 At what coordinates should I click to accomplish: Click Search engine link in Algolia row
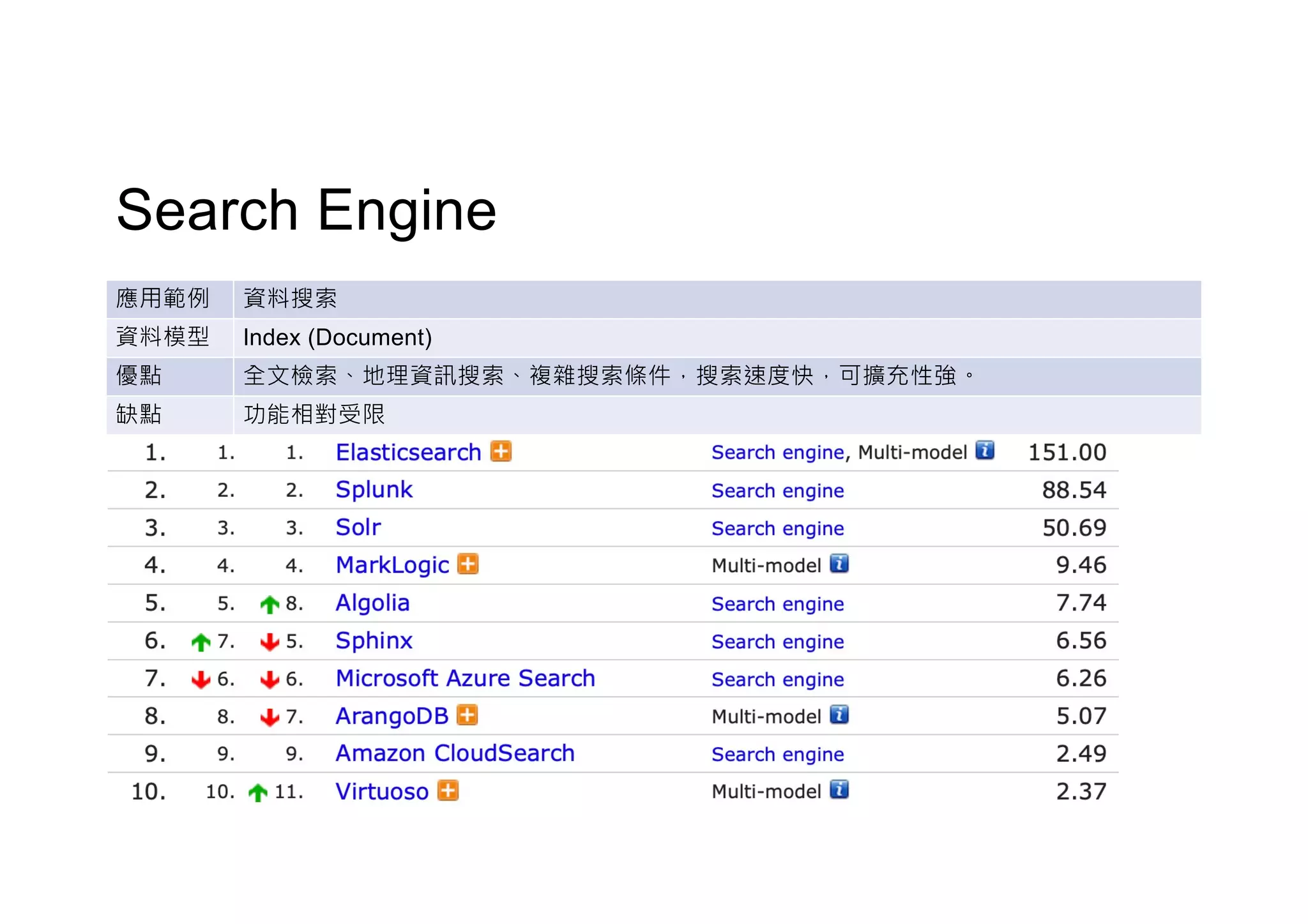[777, 603]
